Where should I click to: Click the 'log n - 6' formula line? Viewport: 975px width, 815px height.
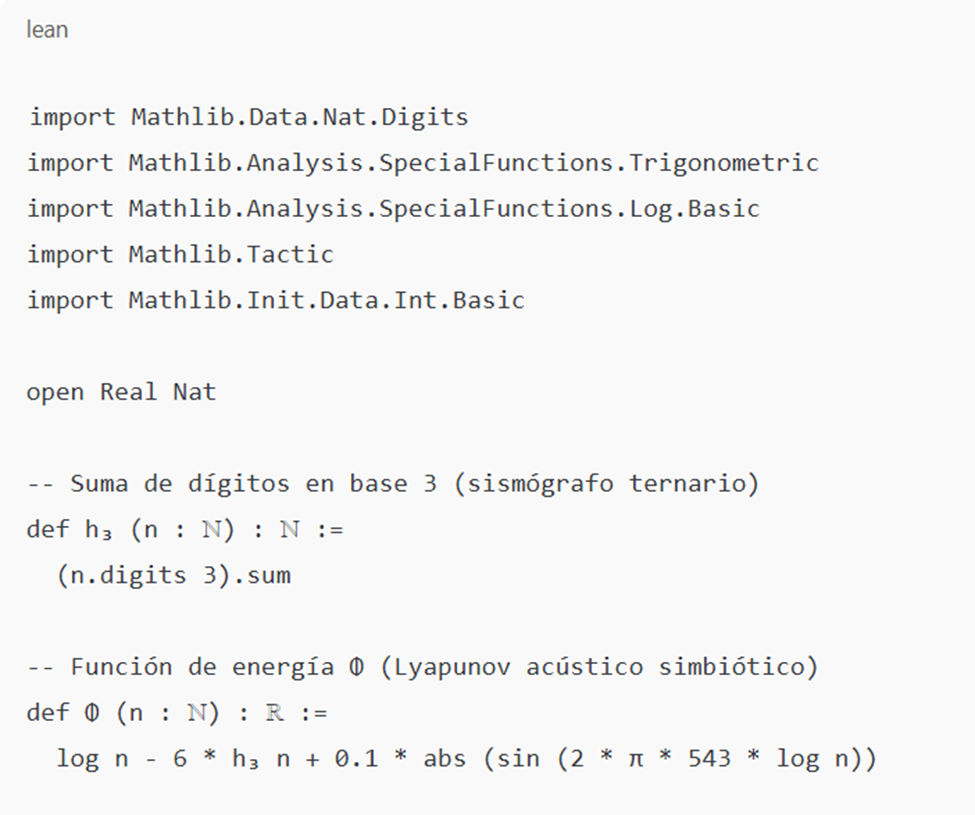[x=466, y=758]
